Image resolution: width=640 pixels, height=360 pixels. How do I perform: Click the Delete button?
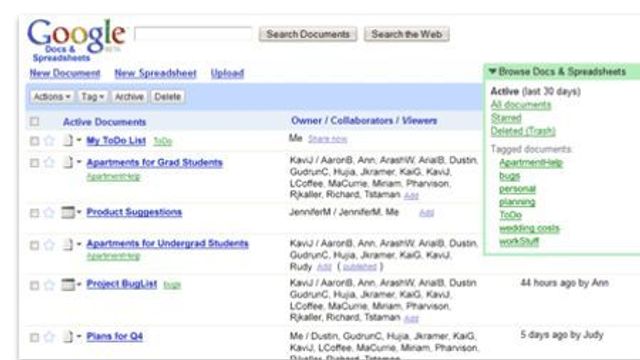coord(168,97)
